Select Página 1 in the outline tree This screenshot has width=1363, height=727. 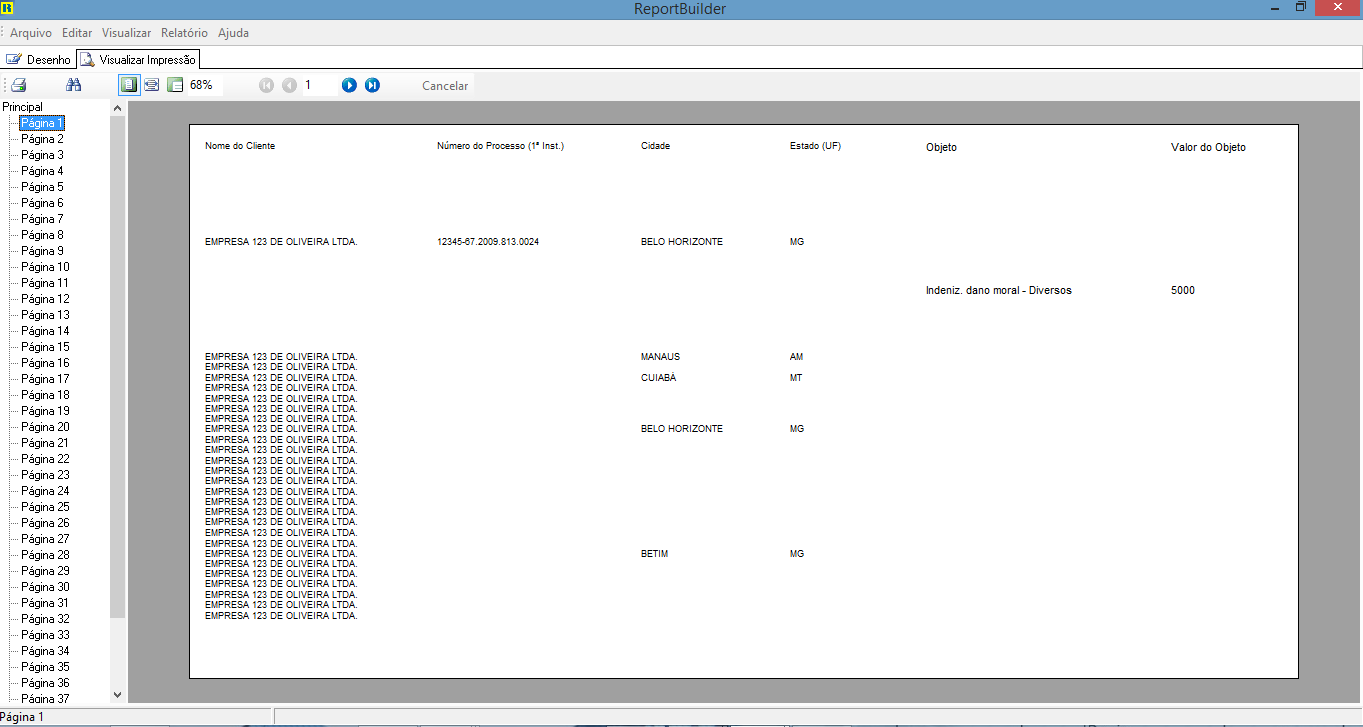click(42, 123)
